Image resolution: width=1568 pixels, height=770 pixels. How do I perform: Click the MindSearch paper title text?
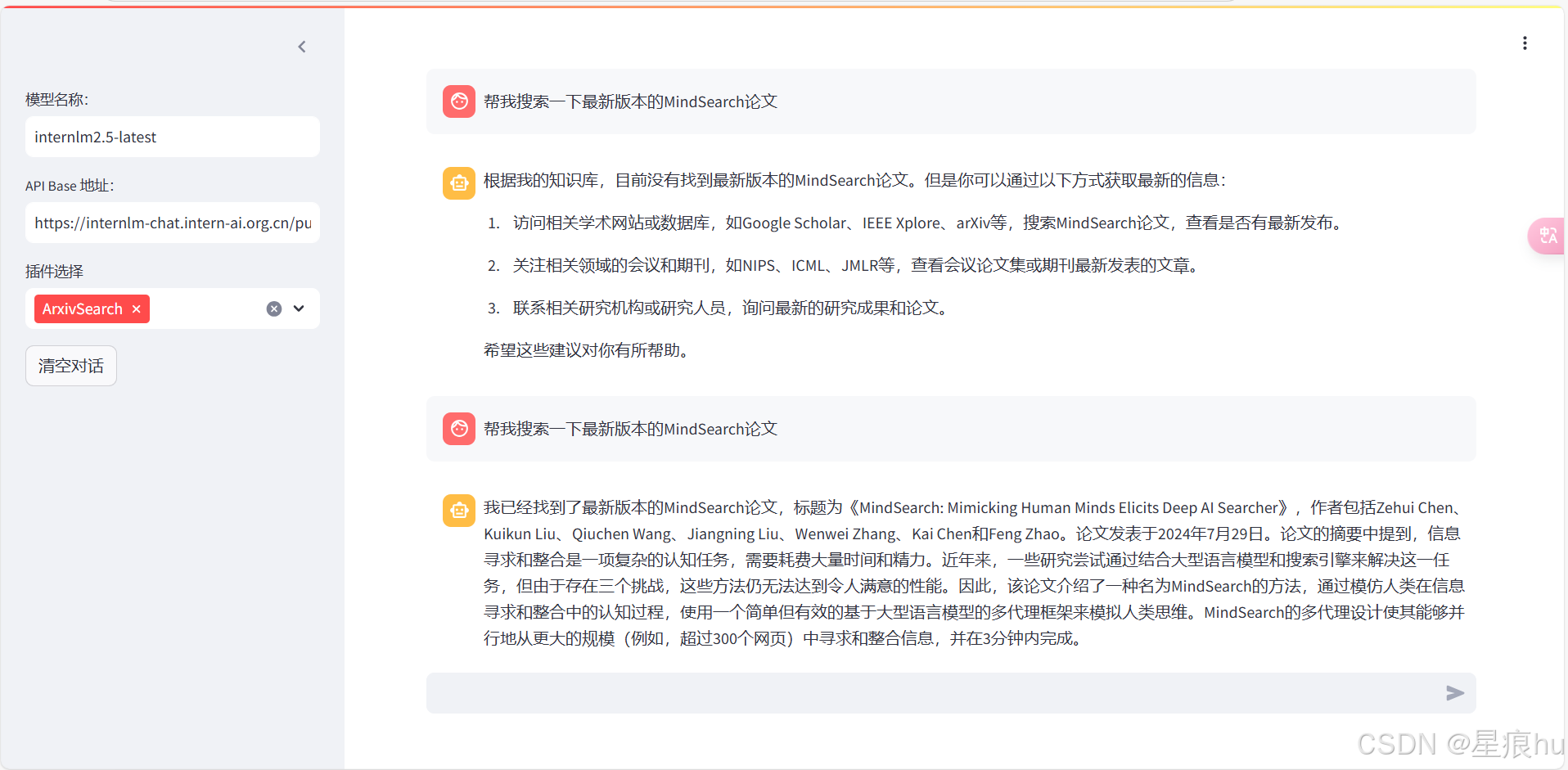click(x=1064, y=507)
